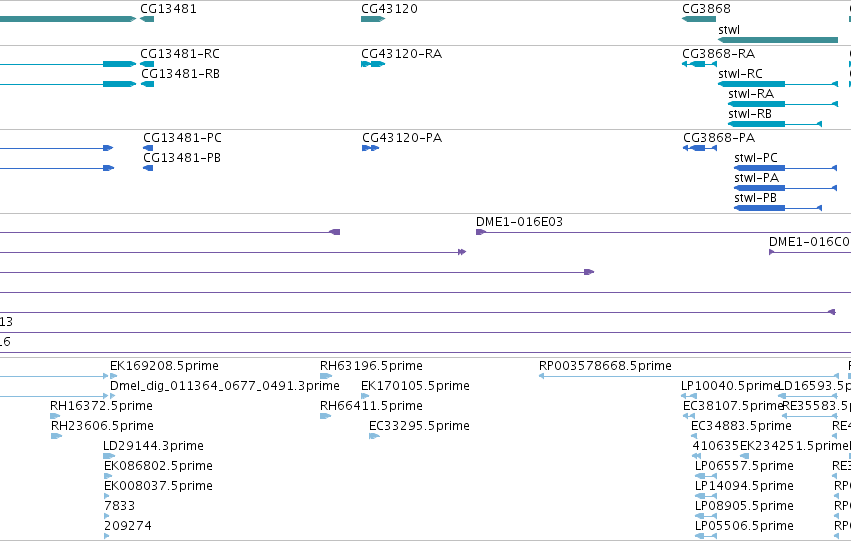Select the CG43120-RA transcript glyph
This screenshot has width=851, height=541.
click(x=373, y=64)
